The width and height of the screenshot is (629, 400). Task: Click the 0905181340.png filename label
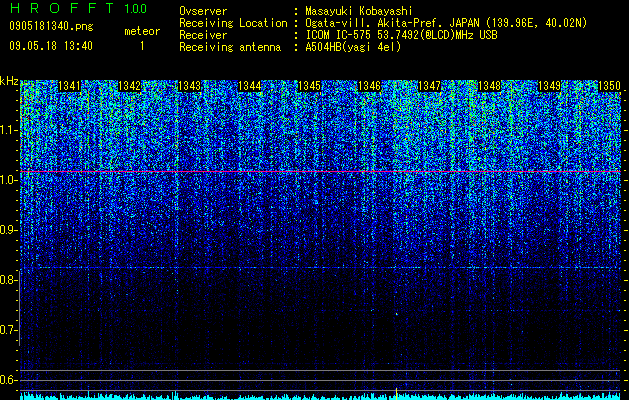tap(51, 27)
